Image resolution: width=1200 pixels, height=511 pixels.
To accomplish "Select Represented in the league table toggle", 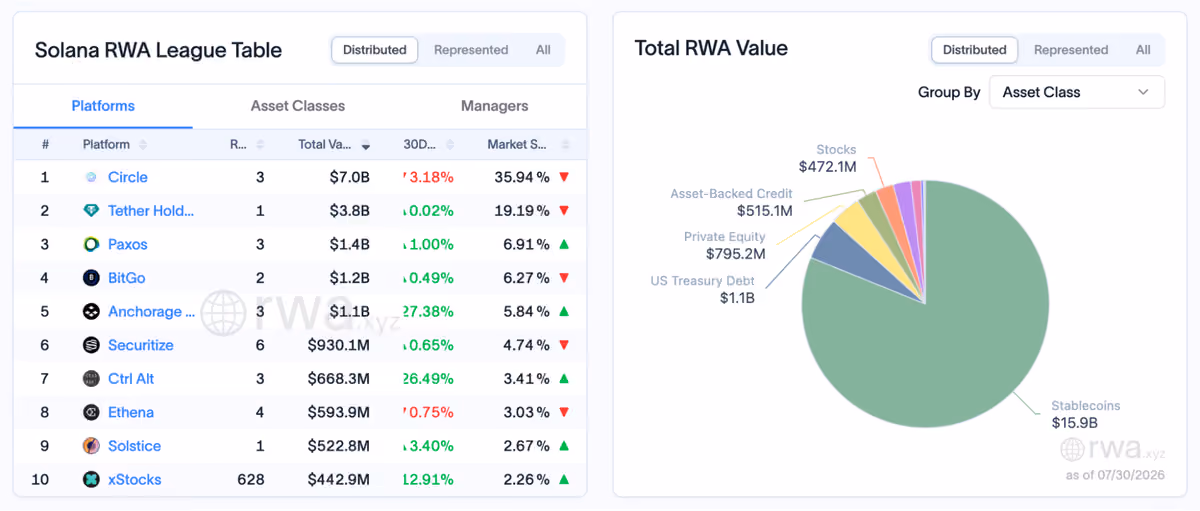I will 471,50.
